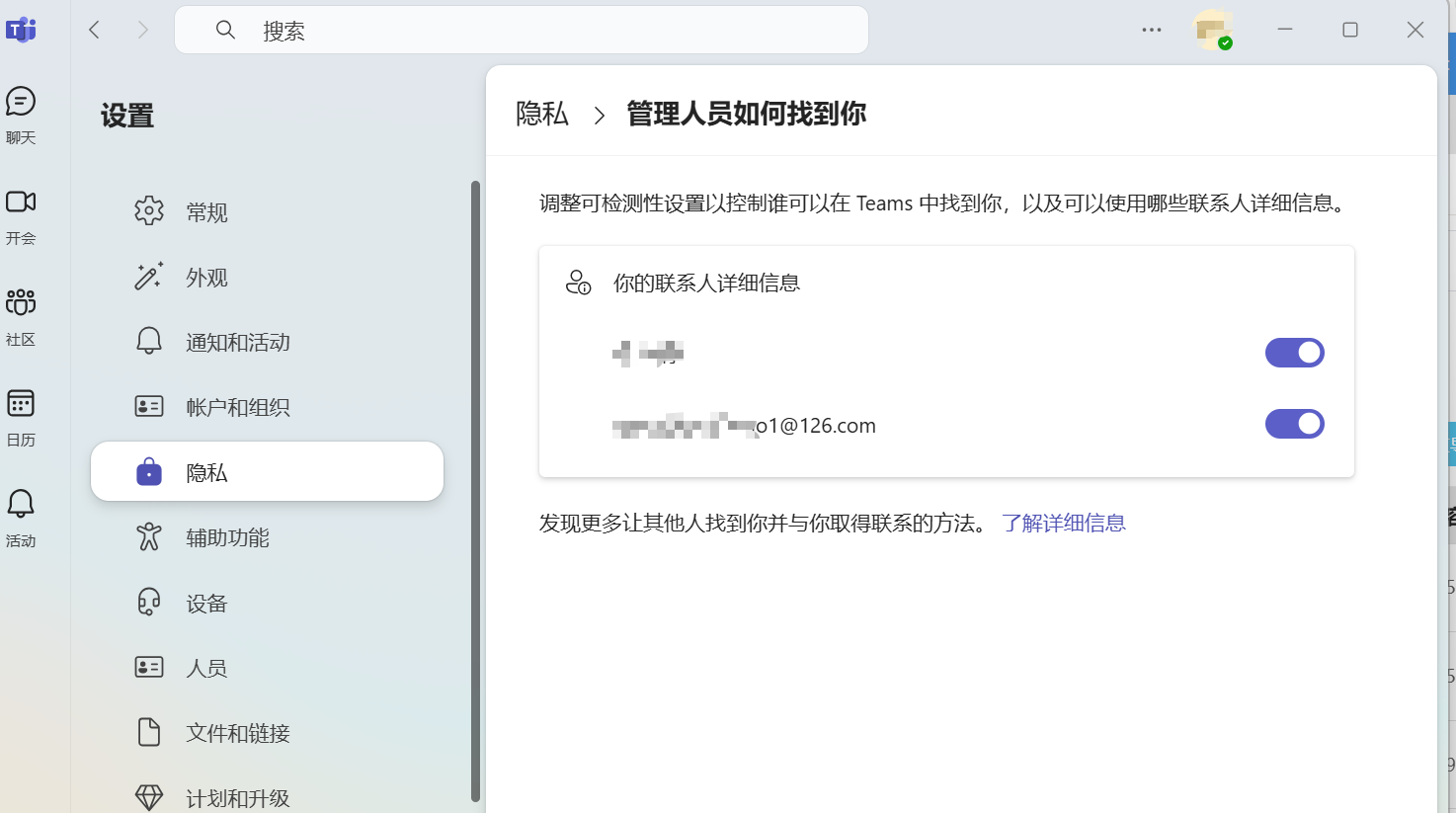The image size is (1456, 813).
Task: Click the search magnifier icon
Action: pos(225,30)
